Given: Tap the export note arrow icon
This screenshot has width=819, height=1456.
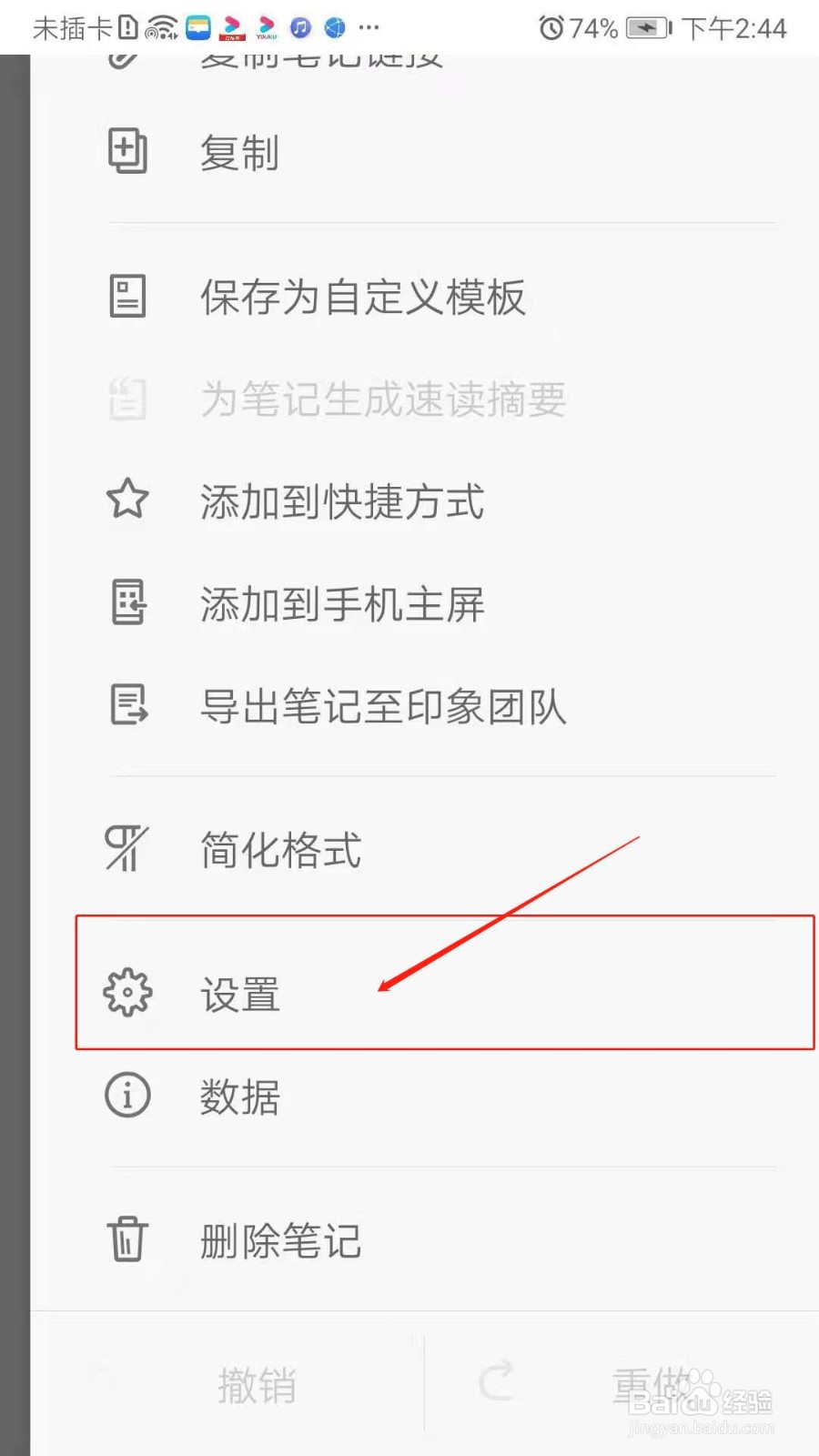Looking at the screenshot, I should (129, 705).
